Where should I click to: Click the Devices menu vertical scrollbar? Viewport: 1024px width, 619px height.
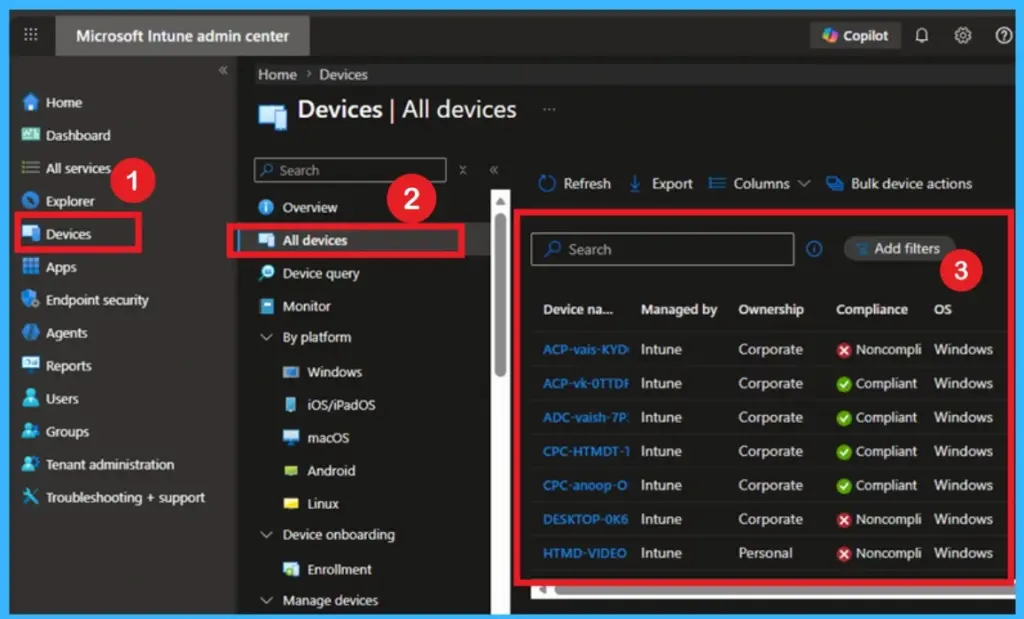(500, 300)
